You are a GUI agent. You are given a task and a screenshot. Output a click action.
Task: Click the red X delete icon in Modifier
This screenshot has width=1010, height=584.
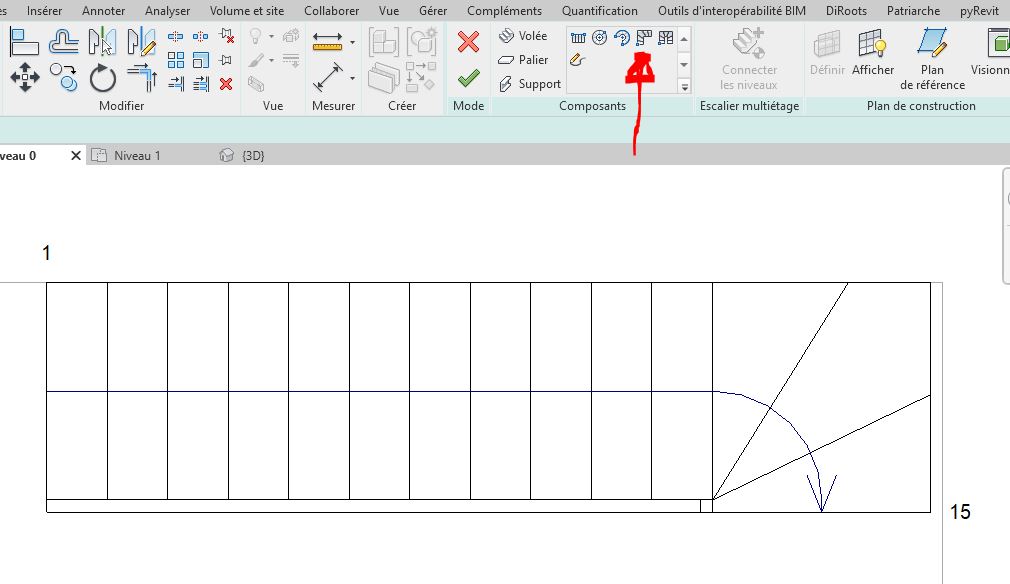pyautogui.click(x=226, y=84)
